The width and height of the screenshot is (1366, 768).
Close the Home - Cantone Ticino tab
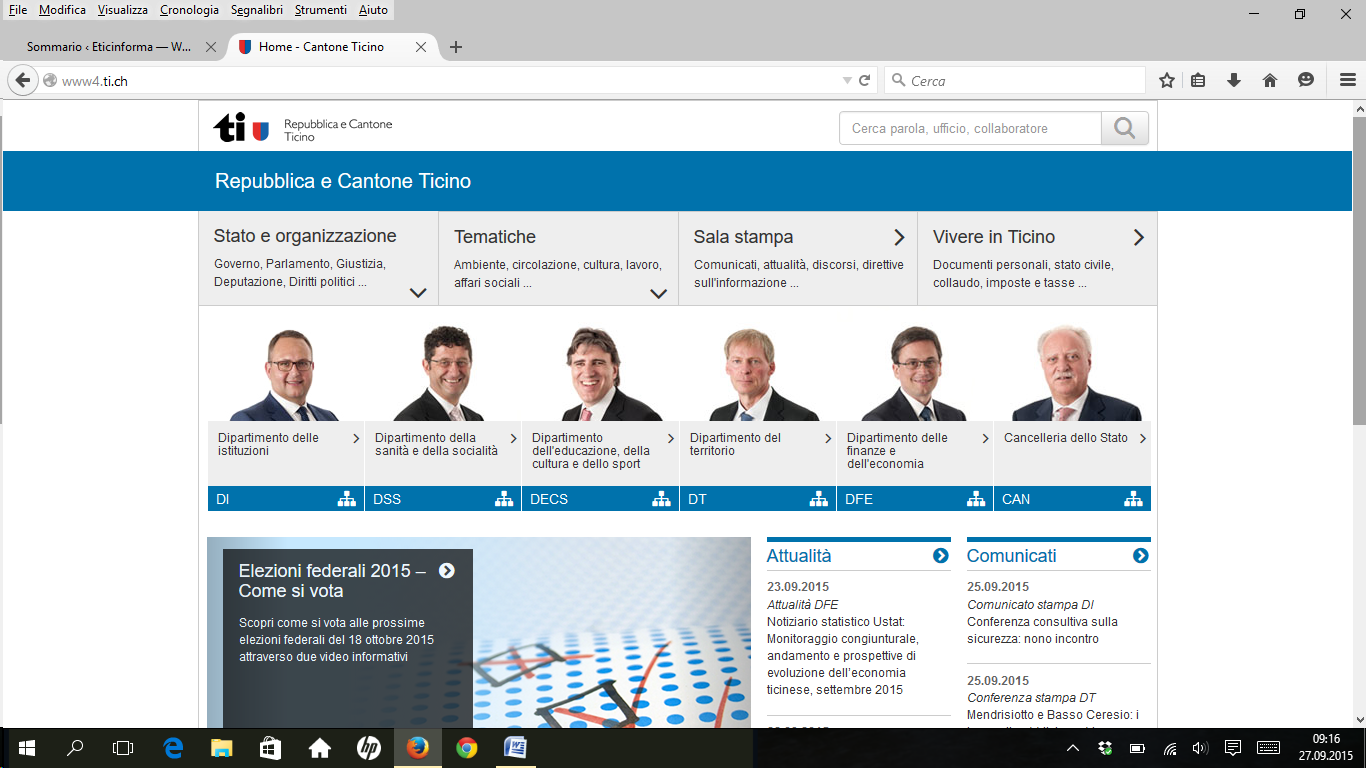421,47
